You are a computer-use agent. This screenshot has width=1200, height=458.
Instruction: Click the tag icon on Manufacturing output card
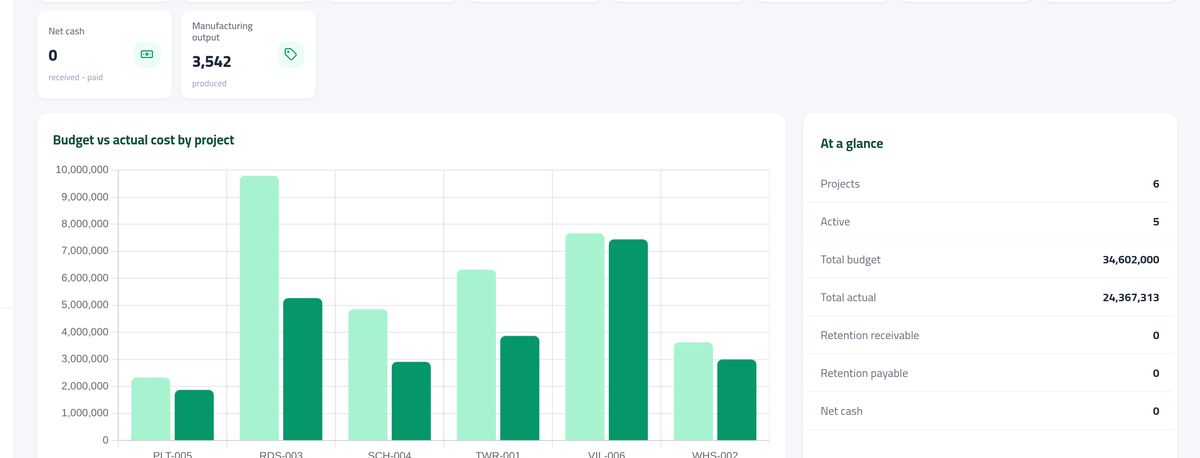pos(291,54)
